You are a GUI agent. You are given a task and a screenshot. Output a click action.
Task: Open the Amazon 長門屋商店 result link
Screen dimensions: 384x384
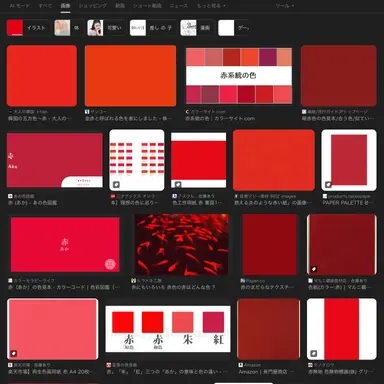(266, 371)
